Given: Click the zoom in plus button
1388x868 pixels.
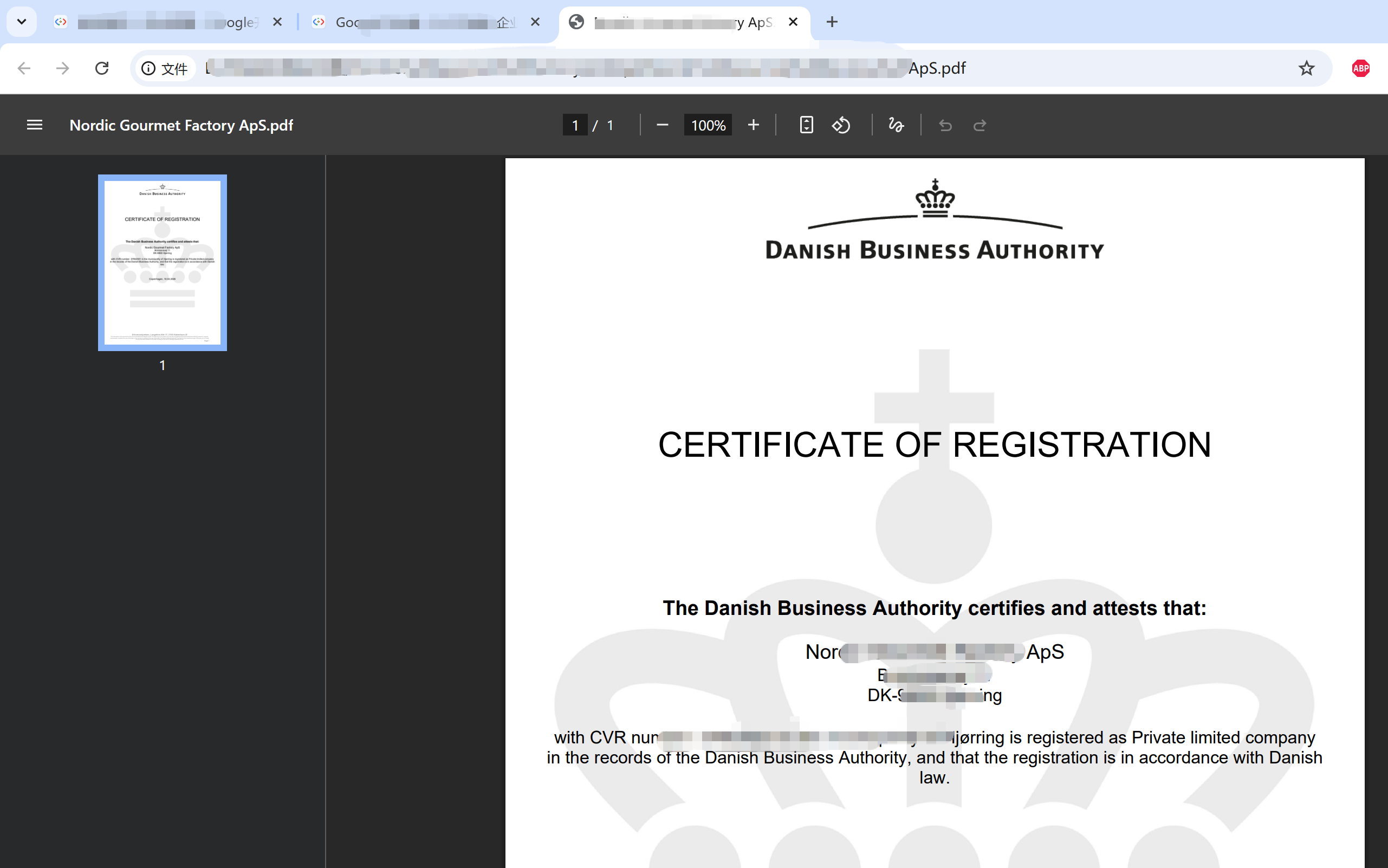Looking at the screenshot, I should coord(753,125).
